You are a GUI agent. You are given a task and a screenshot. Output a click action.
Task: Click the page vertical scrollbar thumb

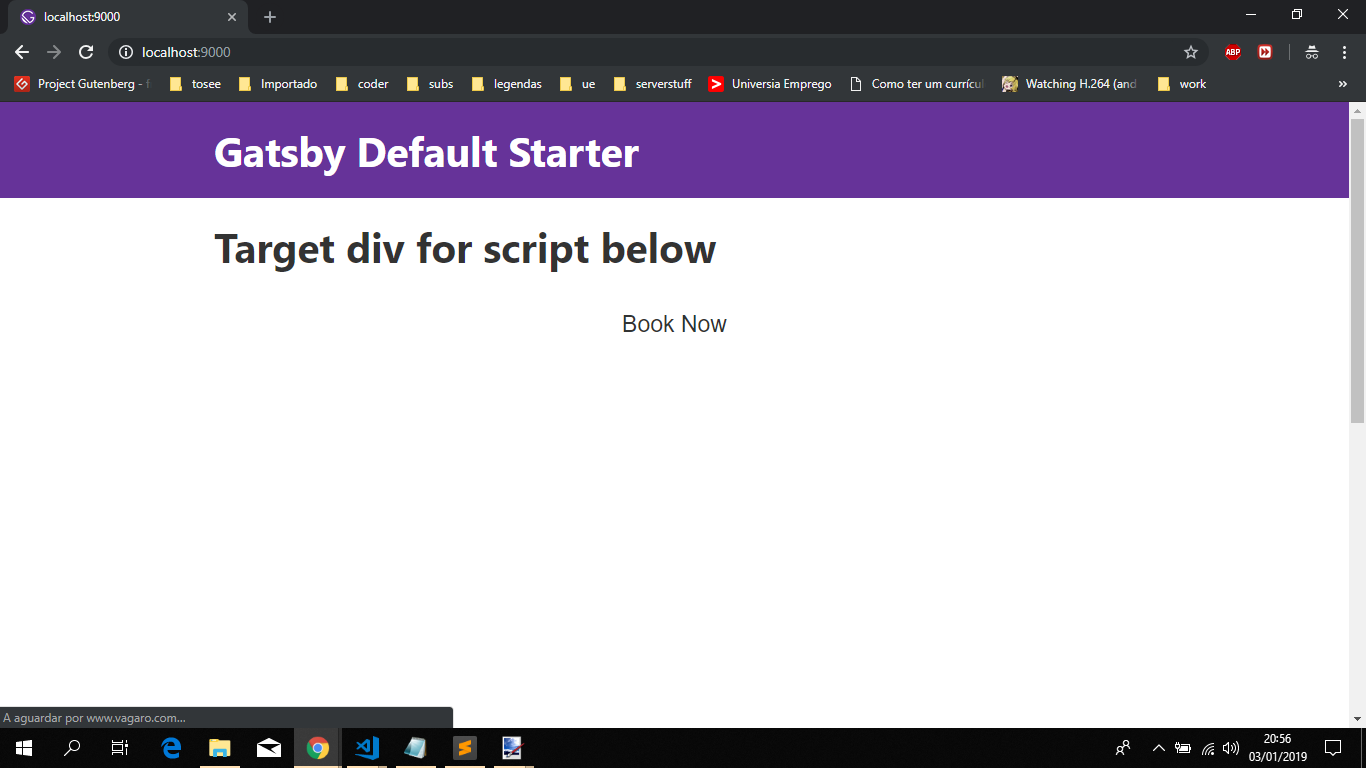tap(1357, 270)
